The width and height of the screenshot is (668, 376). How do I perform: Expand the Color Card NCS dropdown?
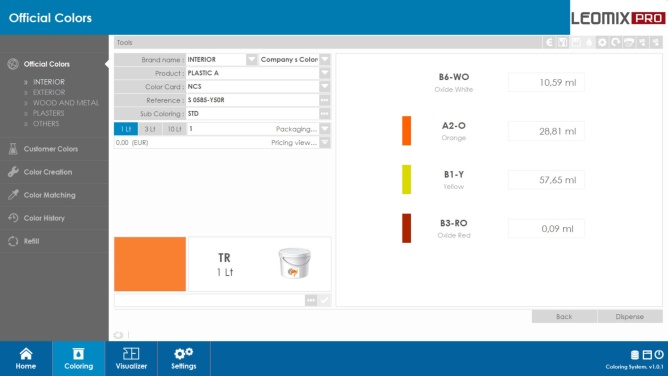point(325,86)
